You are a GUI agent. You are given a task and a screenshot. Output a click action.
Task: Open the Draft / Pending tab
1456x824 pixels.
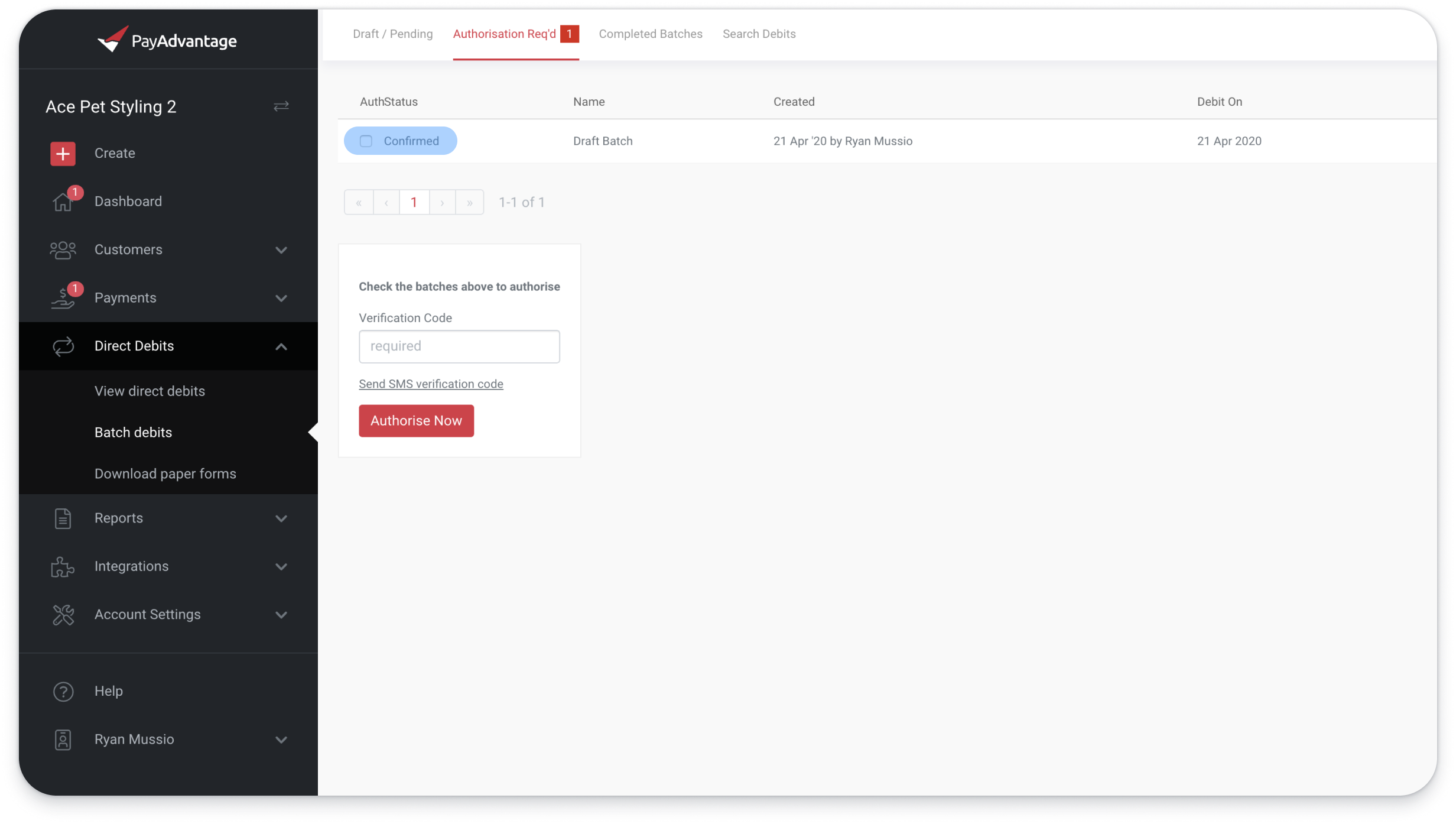(392, 34)
